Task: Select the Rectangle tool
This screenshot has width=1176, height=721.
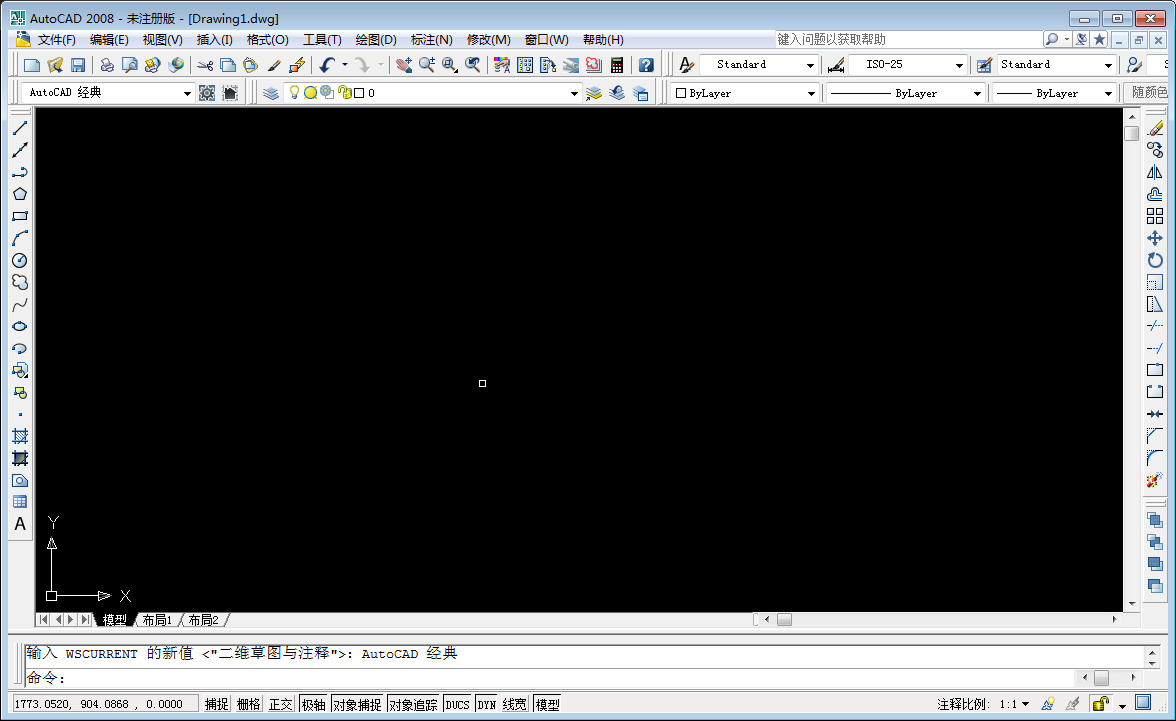Action: 20,216
